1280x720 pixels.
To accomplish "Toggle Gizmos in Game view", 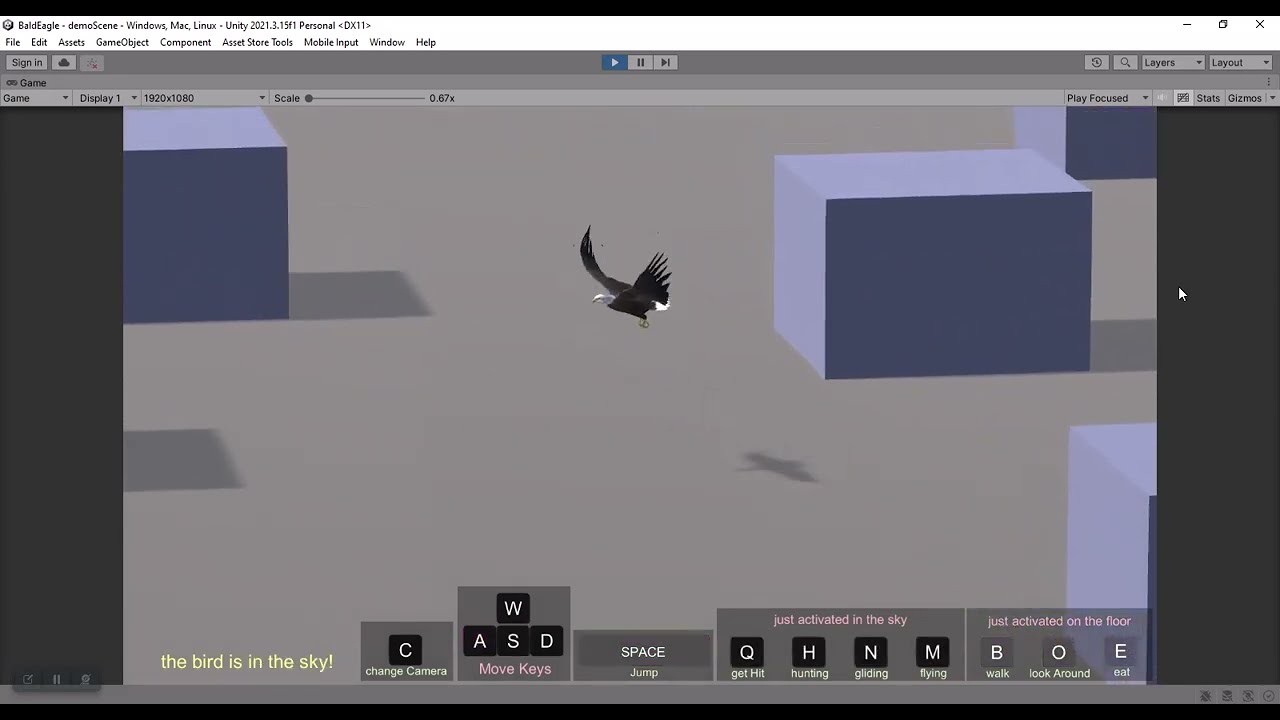I will pyautogui.click(x=1244, y=98).
